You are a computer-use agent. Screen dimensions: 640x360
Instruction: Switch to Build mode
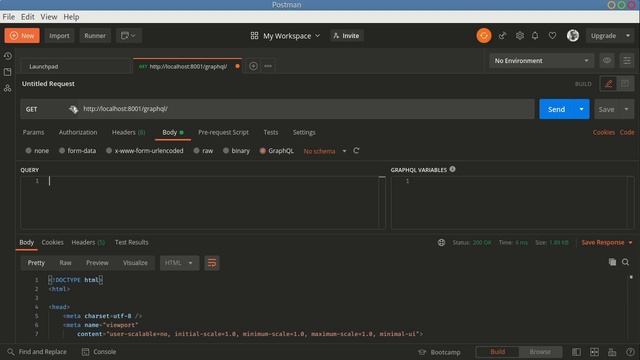point(498,352)
